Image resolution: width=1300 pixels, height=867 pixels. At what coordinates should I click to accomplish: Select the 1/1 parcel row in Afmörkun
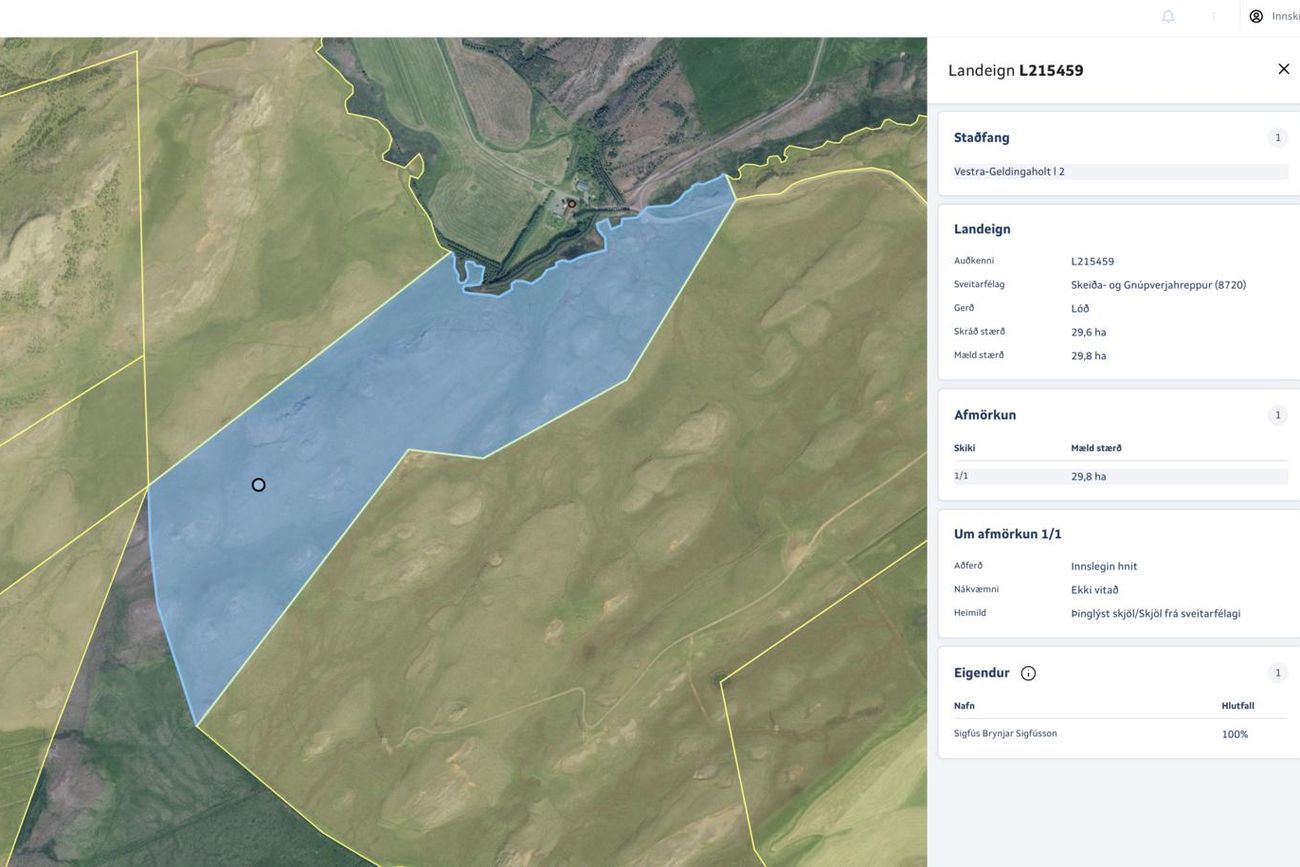pyautogui.click(x=1121, y=476)
